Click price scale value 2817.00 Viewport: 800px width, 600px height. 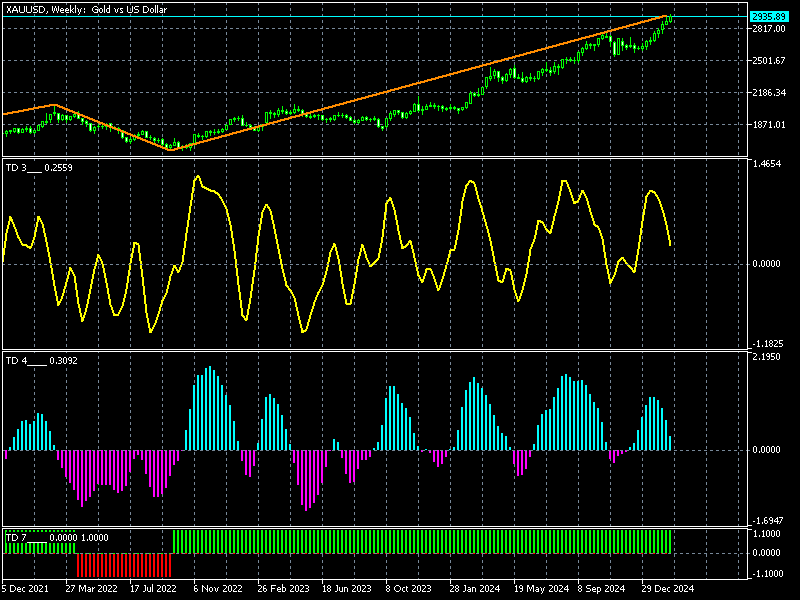(768, 29)
